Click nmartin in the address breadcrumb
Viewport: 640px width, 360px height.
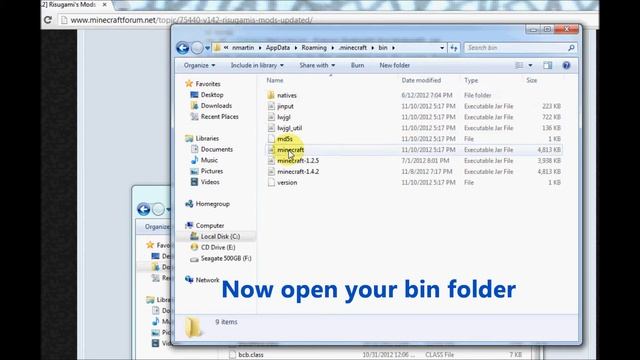(243, 48)
